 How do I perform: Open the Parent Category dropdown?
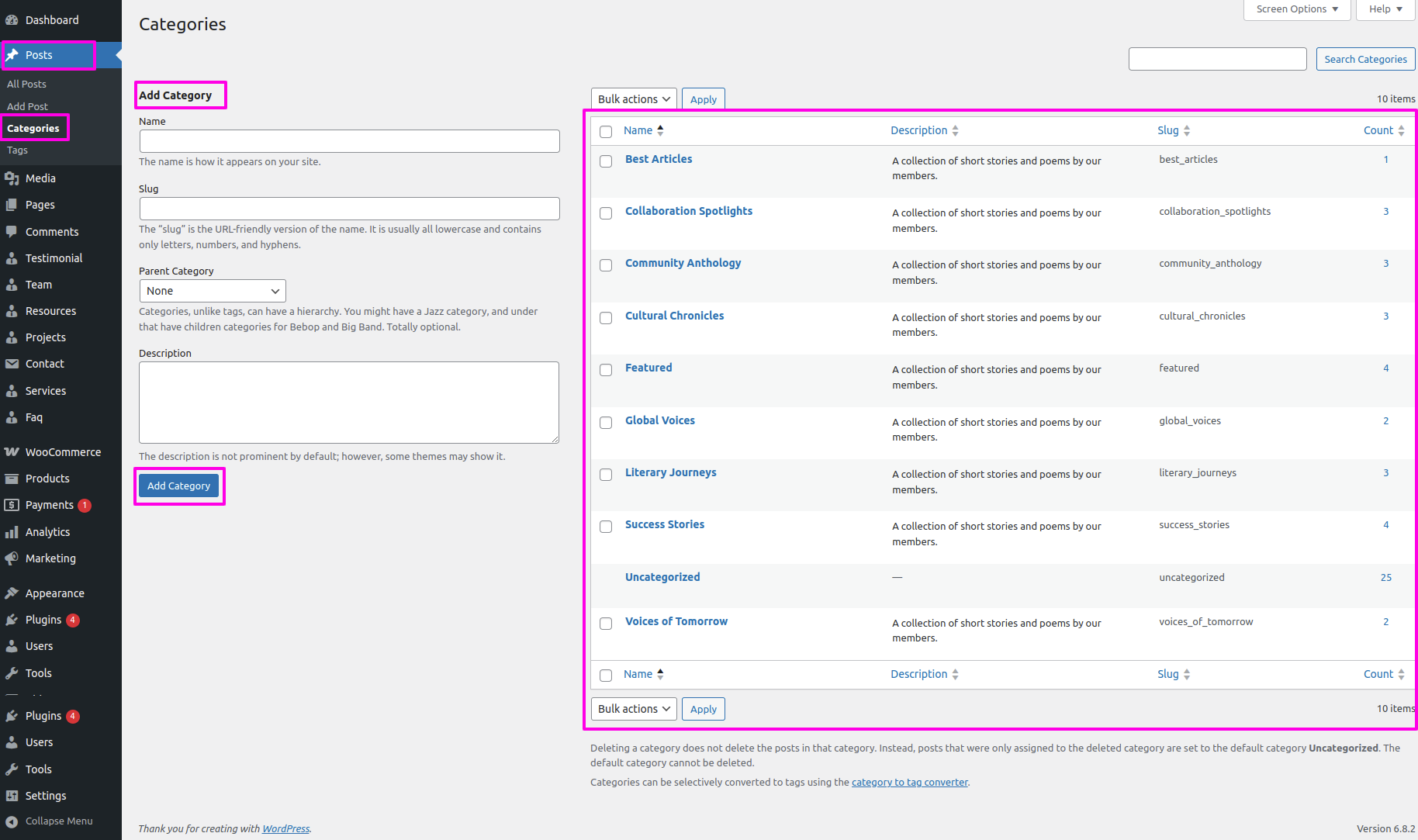pyautogui.click(x=213, y=291)
